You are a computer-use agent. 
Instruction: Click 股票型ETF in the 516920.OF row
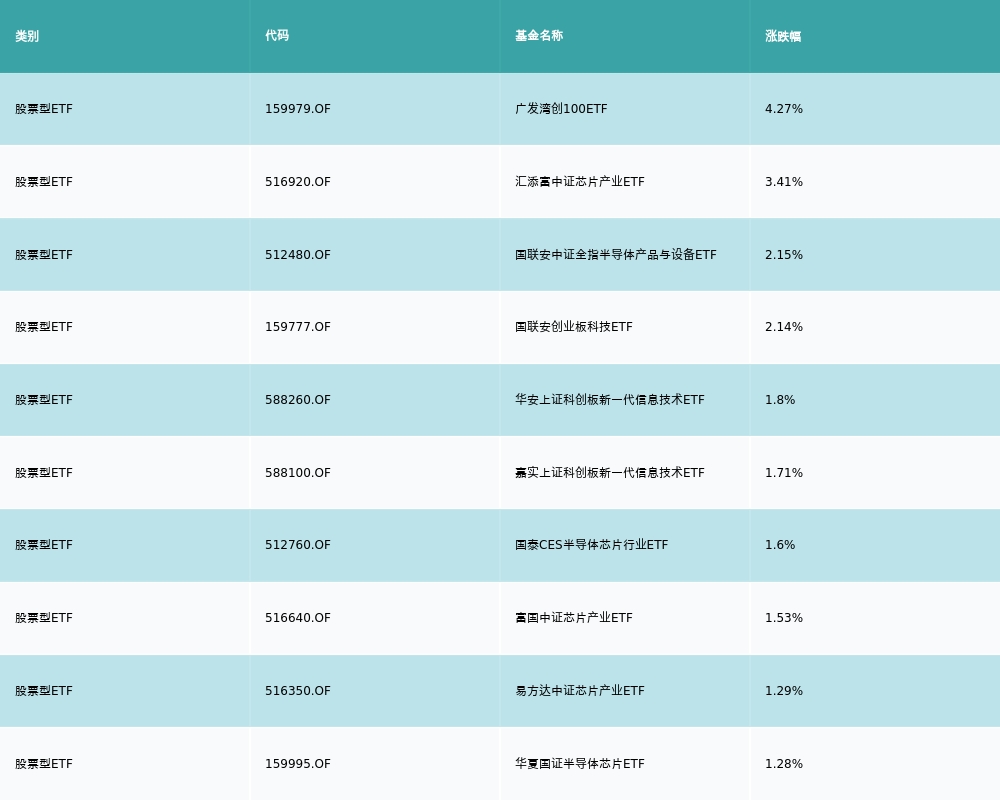[x=44, y=182]
